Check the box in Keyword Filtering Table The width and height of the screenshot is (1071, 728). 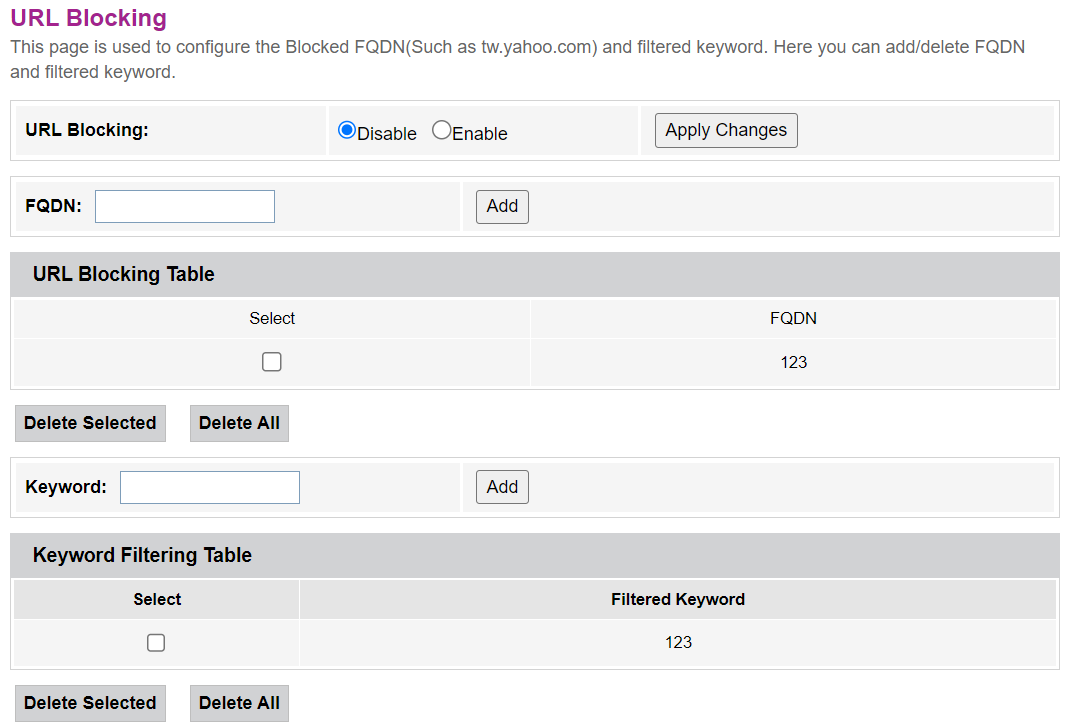156,643
